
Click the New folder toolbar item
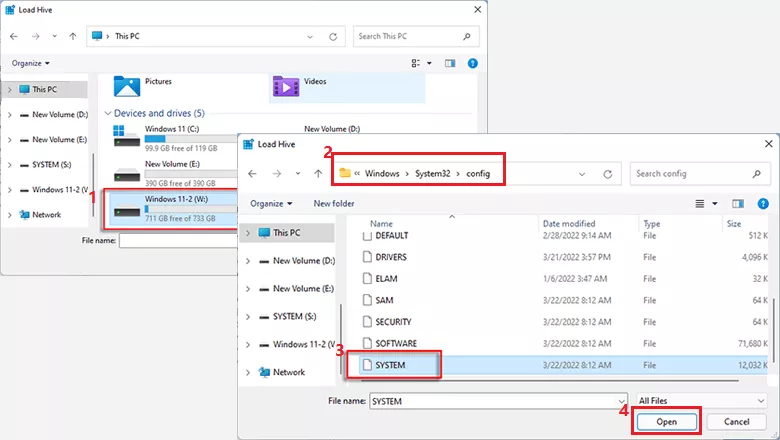pyautogui.click(x=334, y=203)
